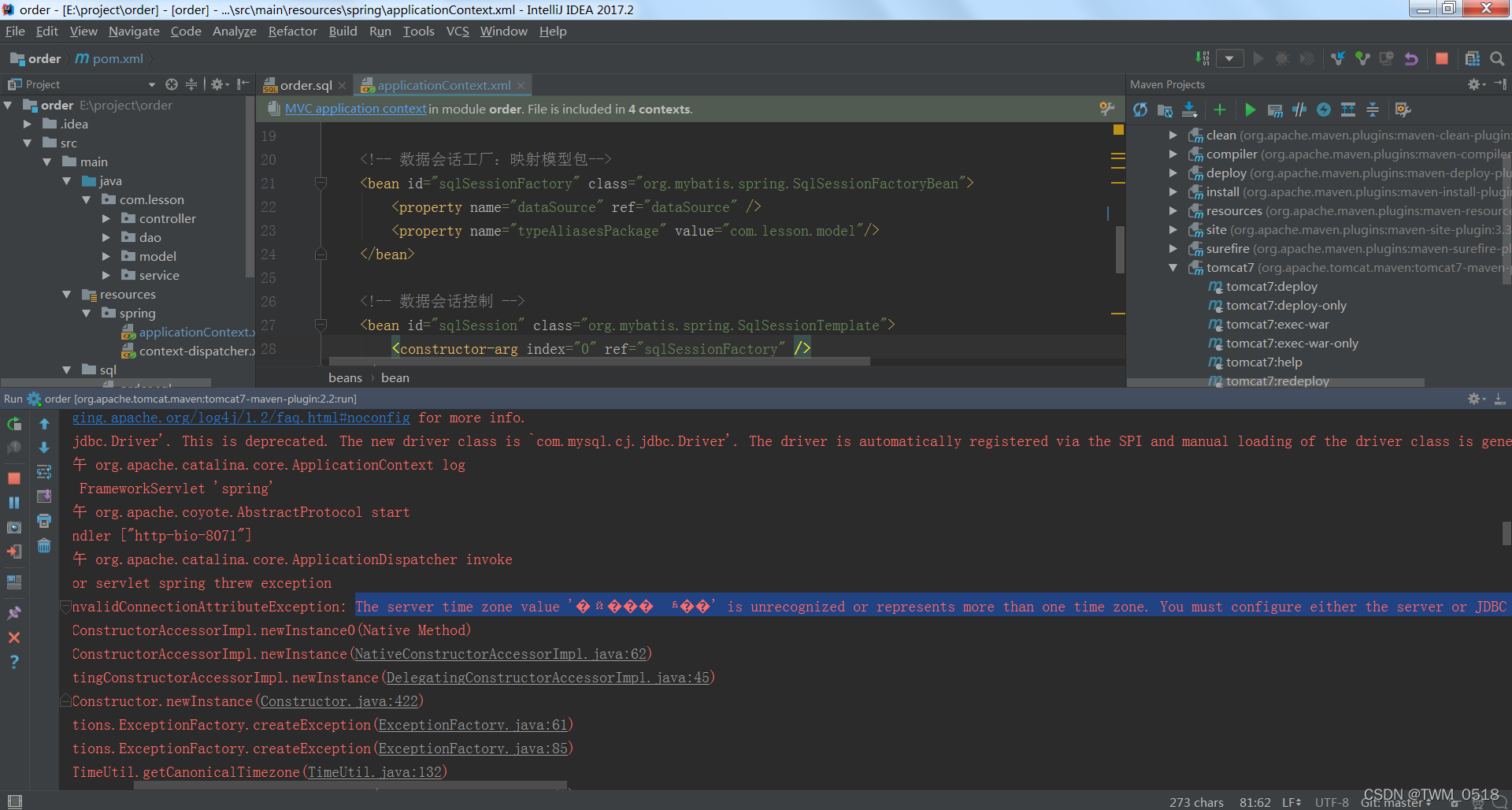Open Run panel help question mark
The height and width of the screenshot is (810, 1512).
14,662
